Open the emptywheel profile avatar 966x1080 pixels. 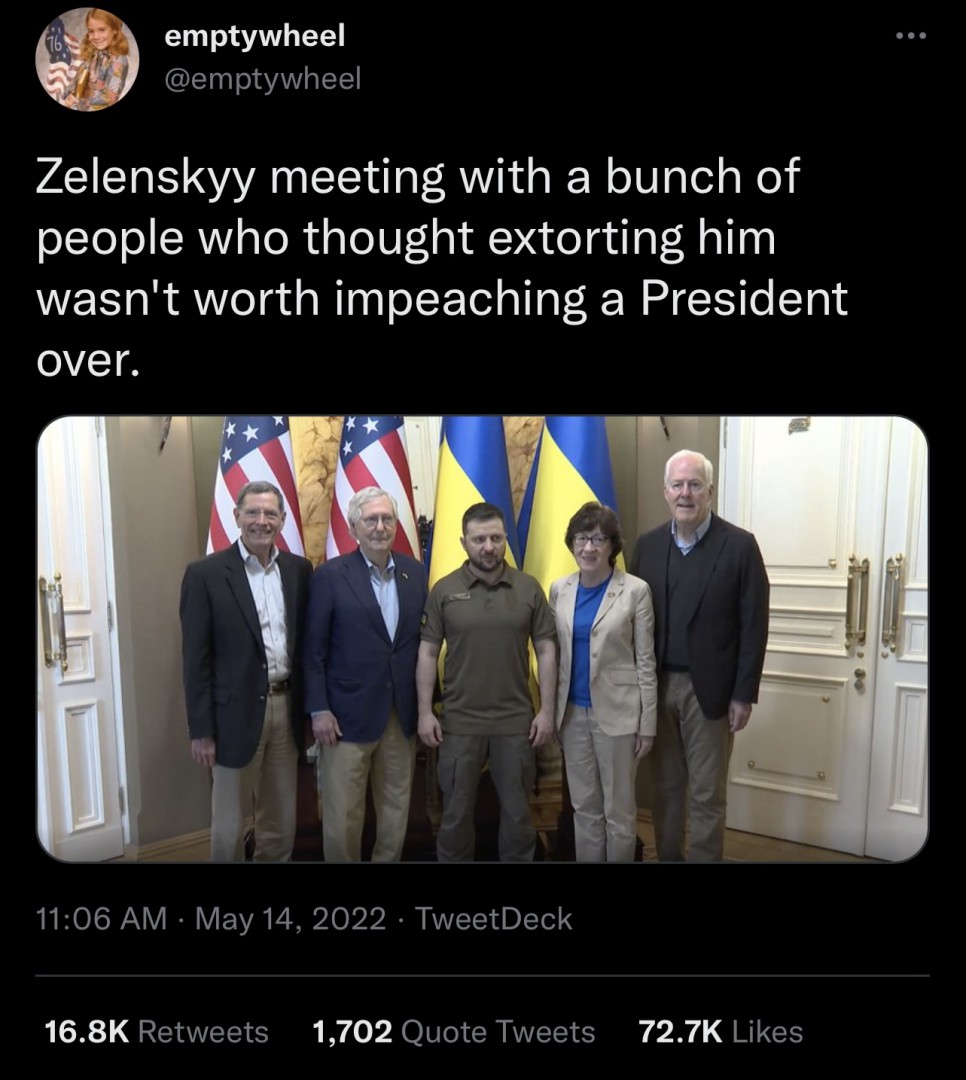[x=87, y=60]
